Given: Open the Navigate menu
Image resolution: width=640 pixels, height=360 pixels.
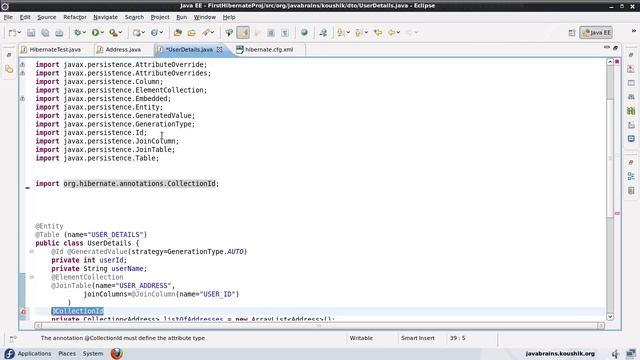Looking at the screenshot, I should (105, 17).
